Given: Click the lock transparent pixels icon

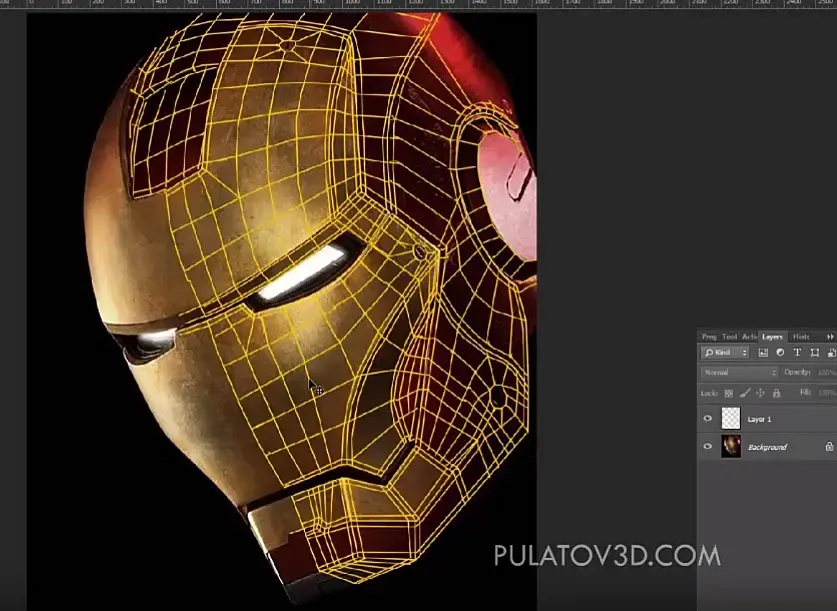Looking at the screenshot, I should 729,393.
